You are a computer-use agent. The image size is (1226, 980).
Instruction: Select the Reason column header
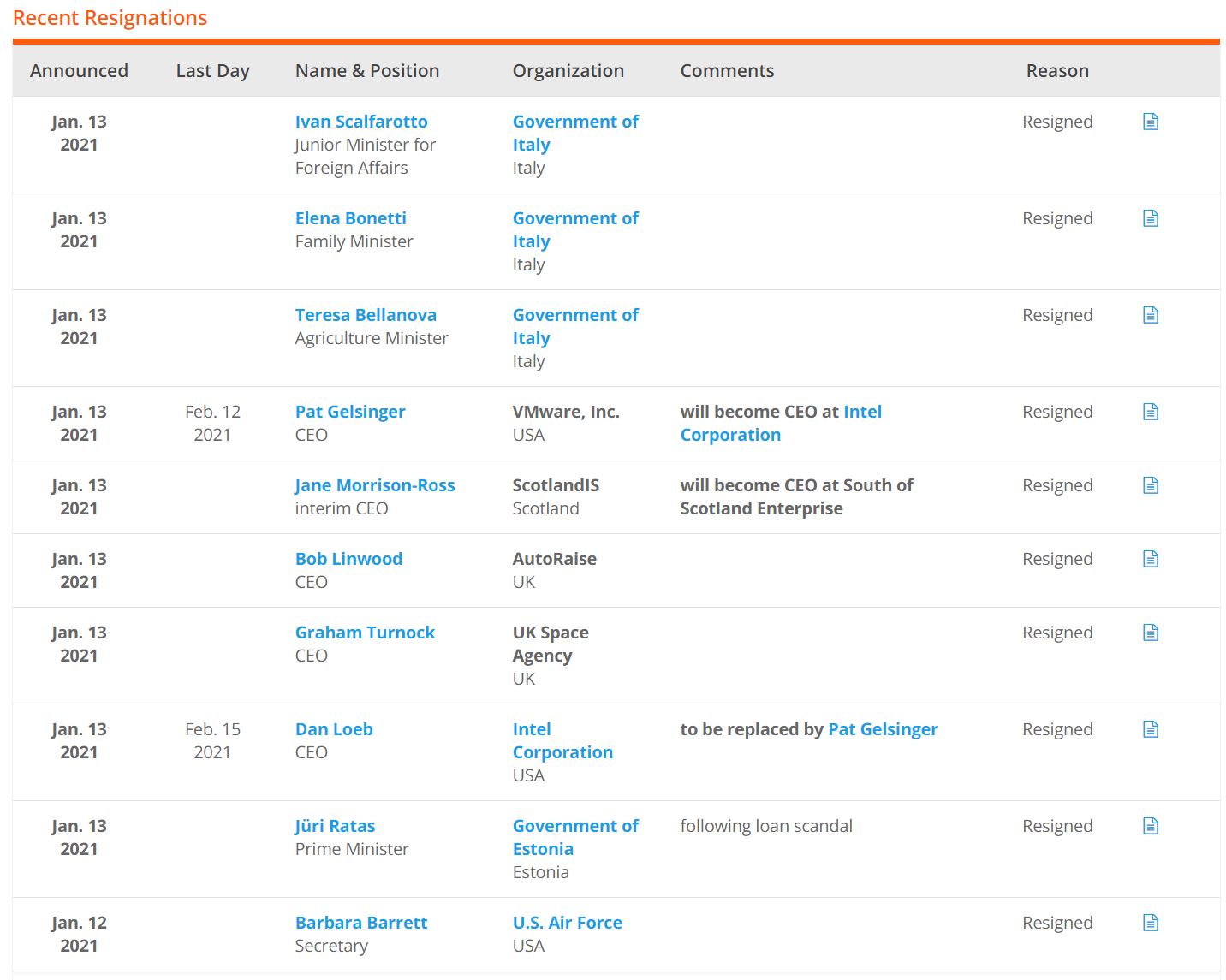click(x=1057, y=71)
